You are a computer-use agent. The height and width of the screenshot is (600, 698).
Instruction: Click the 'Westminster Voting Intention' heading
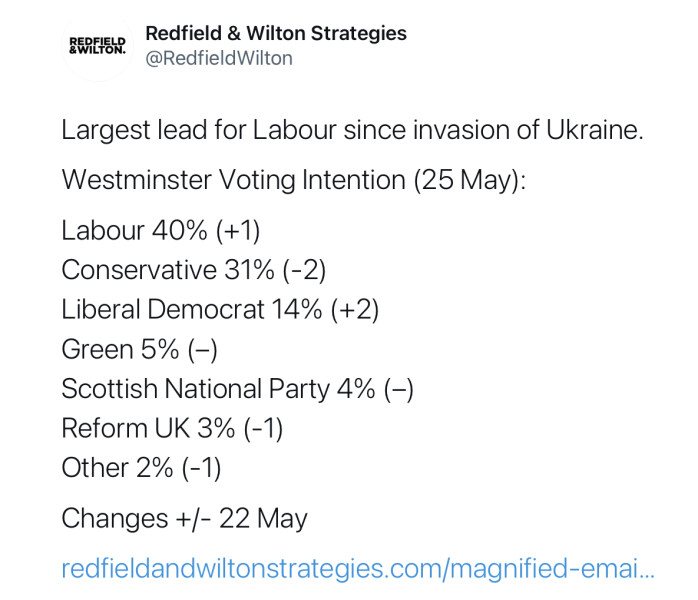pos(222,181)
